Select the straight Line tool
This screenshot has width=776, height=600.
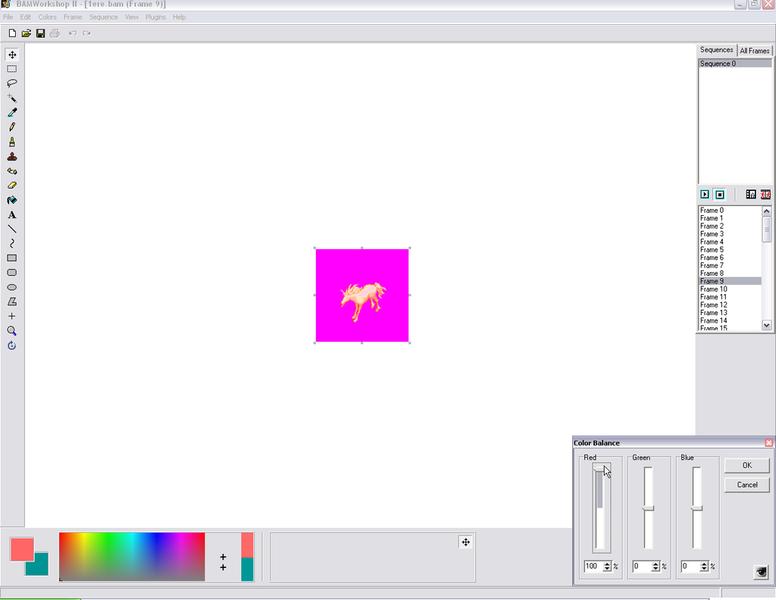point(12,229)
